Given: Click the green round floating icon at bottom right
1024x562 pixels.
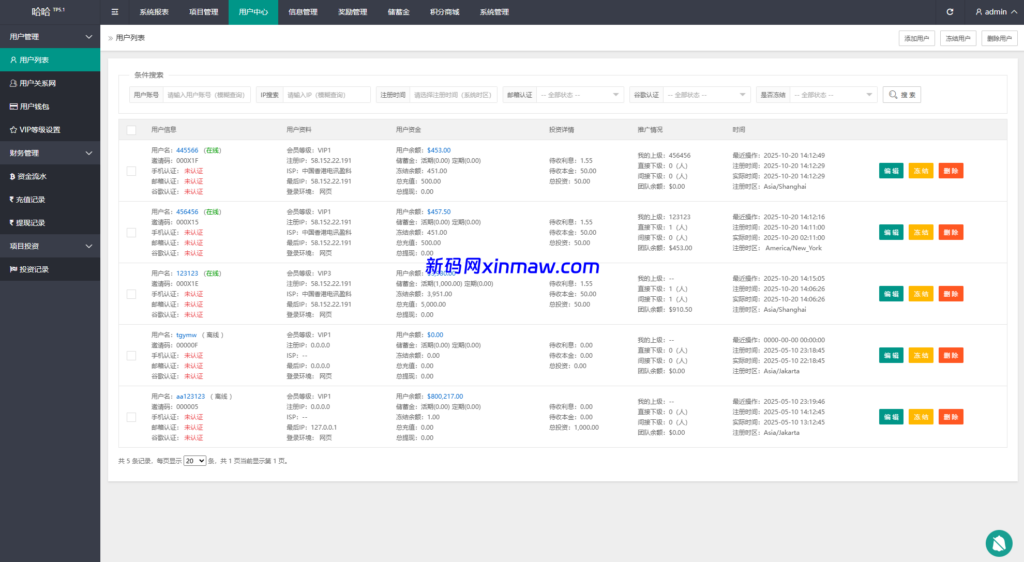Looking at the screenshot, I should coord(999,543).
